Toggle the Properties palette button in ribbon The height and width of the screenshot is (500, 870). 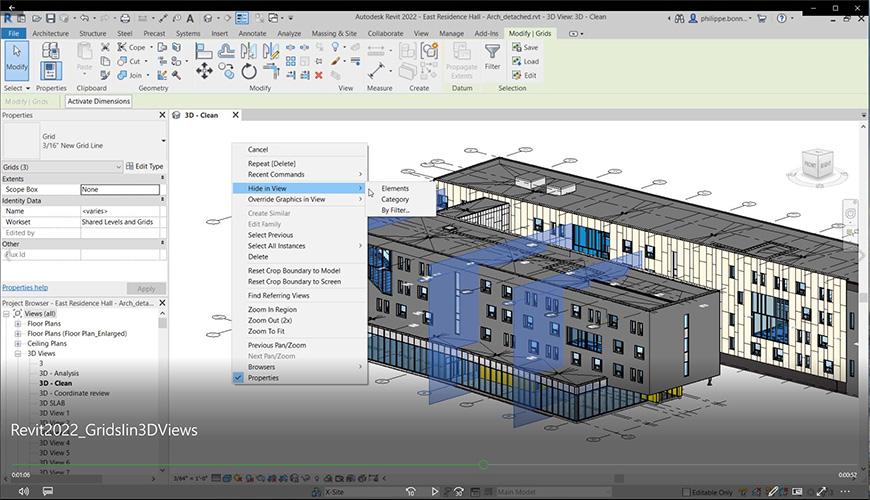pos(50,71)
